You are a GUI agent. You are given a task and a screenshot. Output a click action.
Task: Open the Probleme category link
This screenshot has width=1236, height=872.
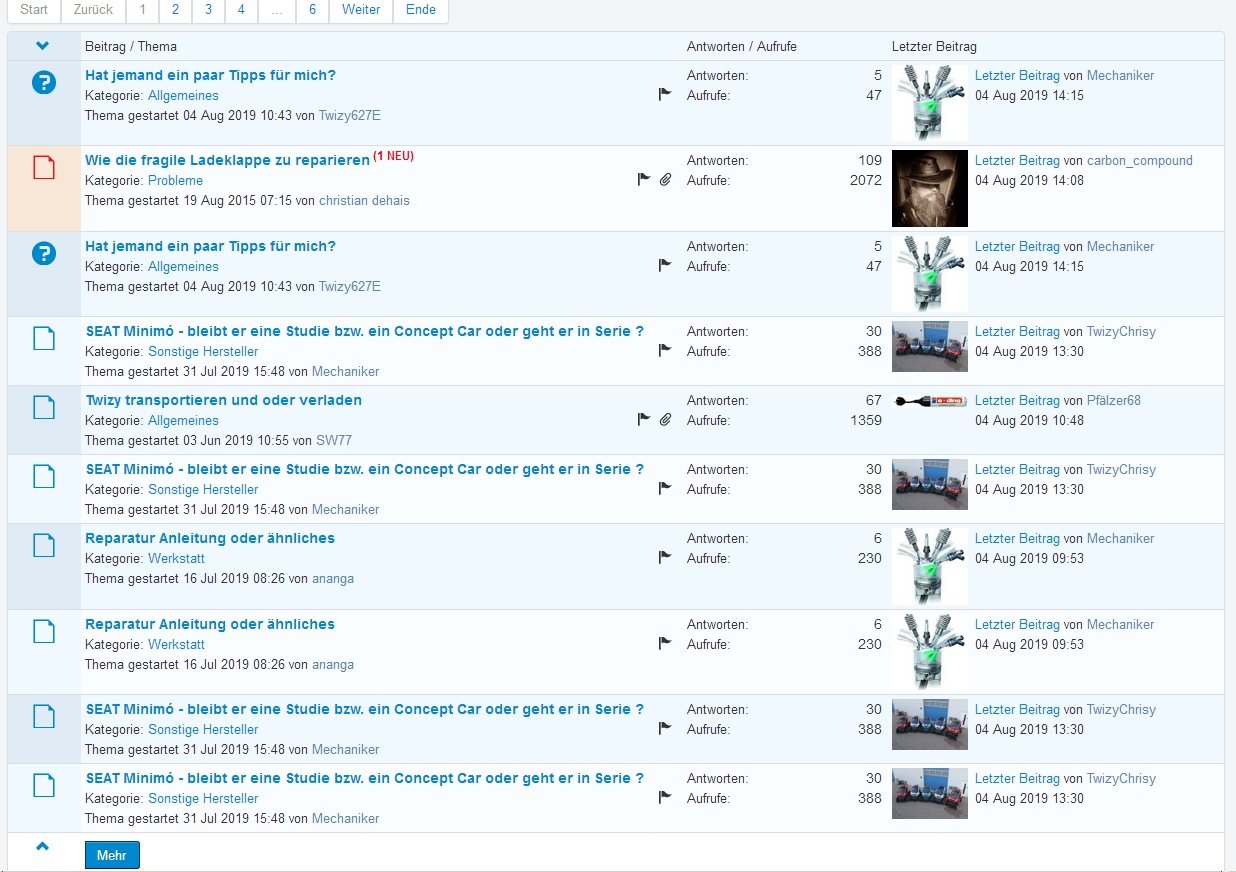tap(175, 181)
